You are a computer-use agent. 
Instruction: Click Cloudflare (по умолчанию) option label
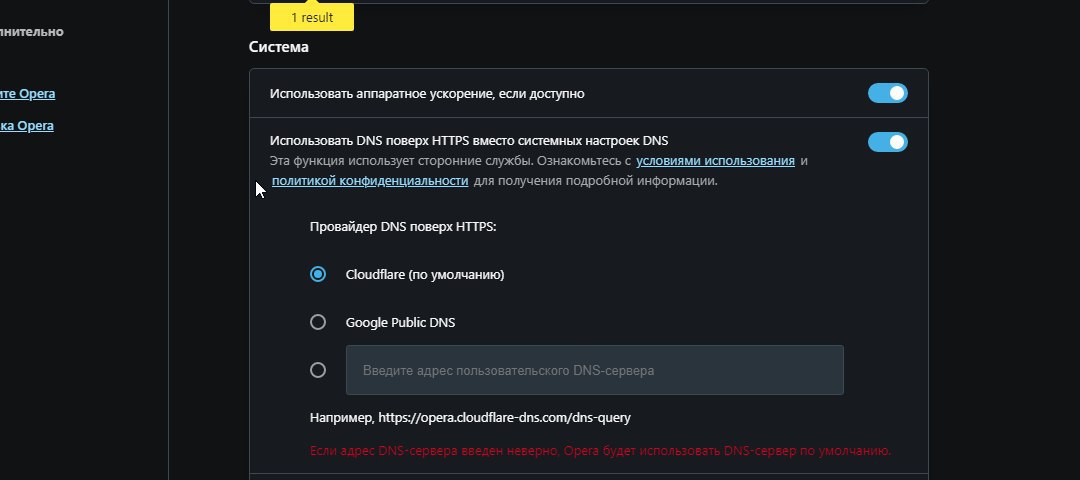point(425,275)
